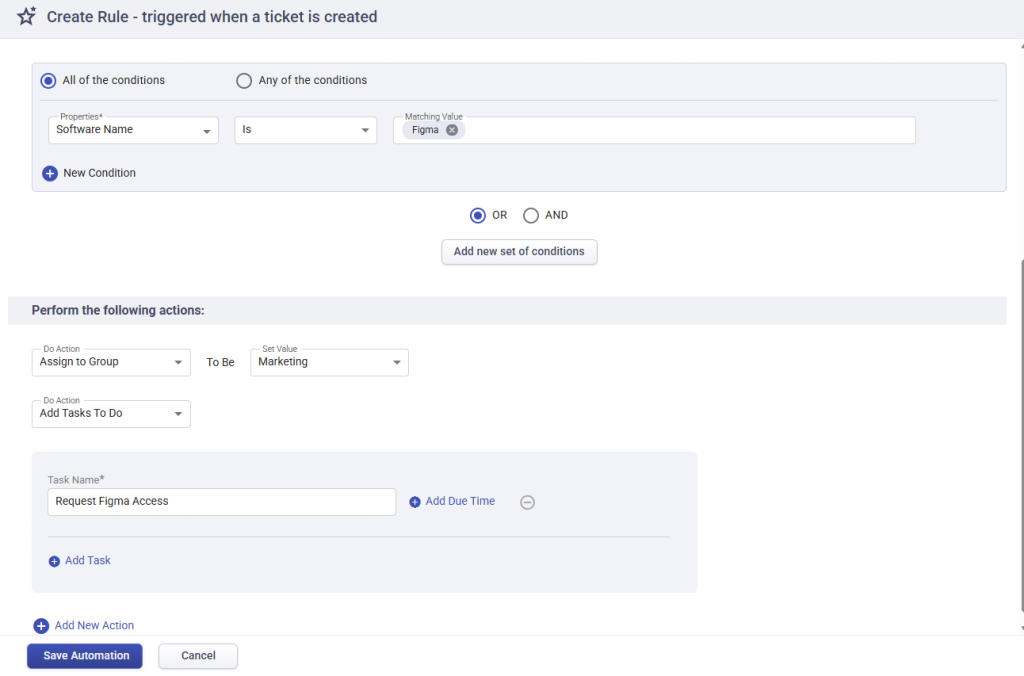Image resolution: width=1024 pixels, height=676 pixels.
Task: Click the Cancel button
Action: [198, 656]
